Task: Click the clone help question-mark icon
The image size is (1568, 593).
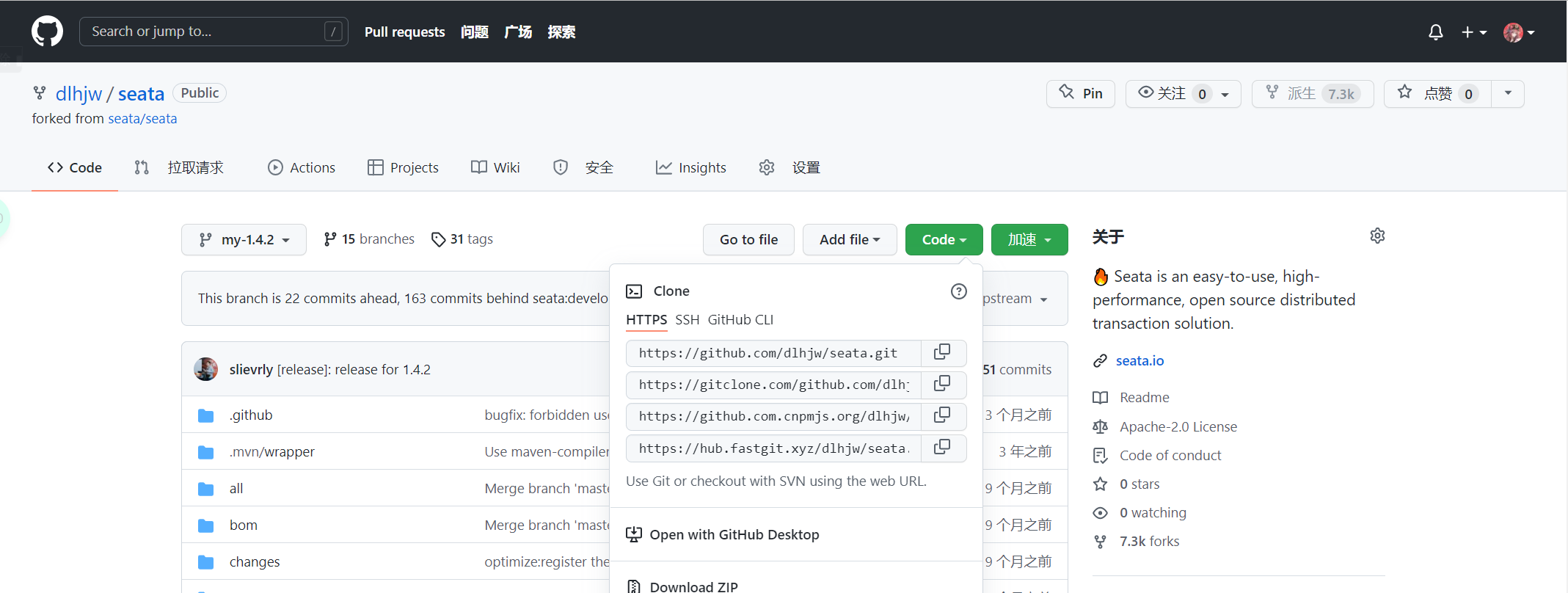Action: point(958,291)
